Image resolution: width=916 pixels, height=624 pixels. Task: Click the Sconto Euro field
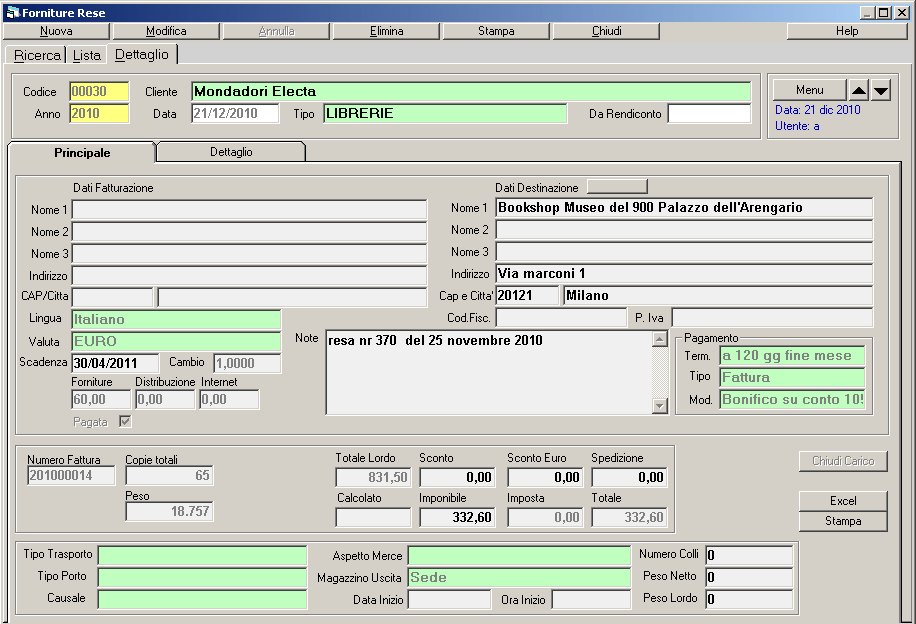tap(545, 477)
